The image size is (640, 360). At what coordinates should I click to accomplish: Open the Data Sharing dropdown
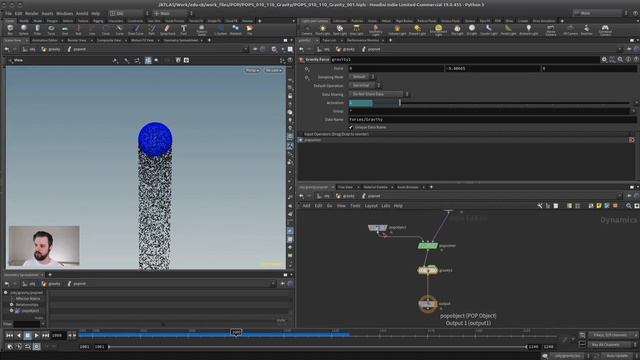coord(379,94)
